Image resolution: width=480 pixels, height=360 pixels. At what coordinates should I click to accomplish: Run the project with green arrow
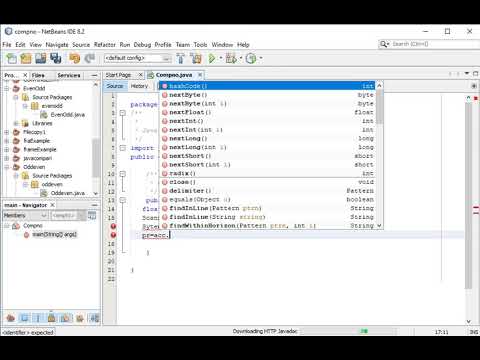[212, 58]
